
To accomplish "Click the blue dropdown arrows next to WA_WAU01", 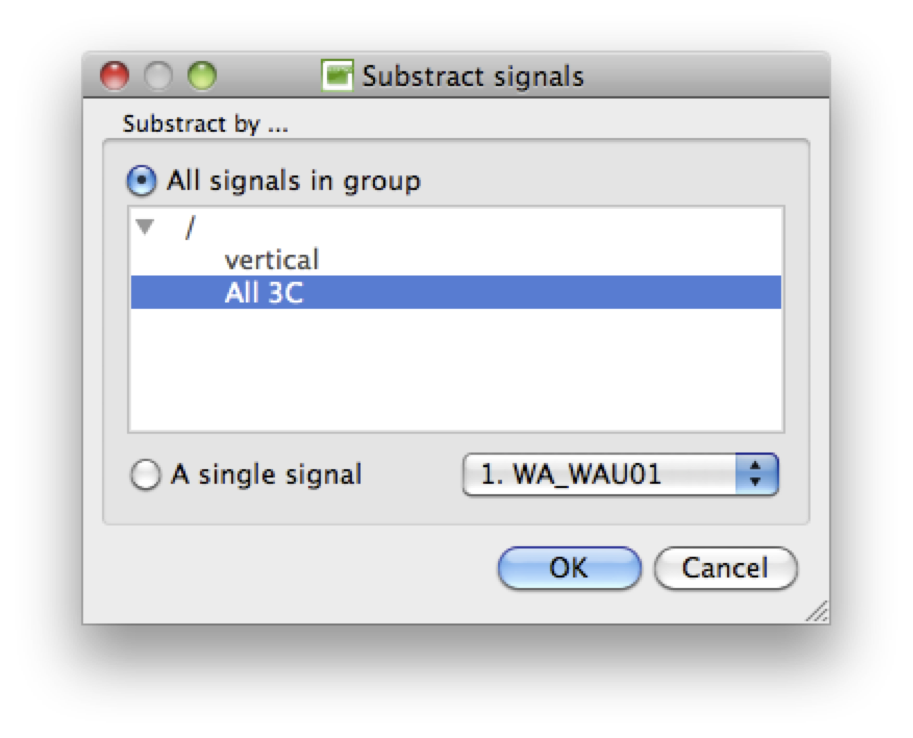I will pos(756,475).
